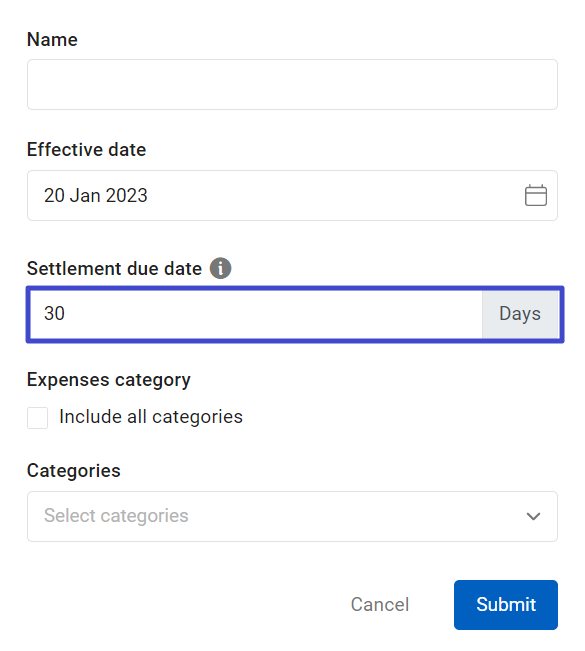Click the Effective date label

click(x=86, y=149)
